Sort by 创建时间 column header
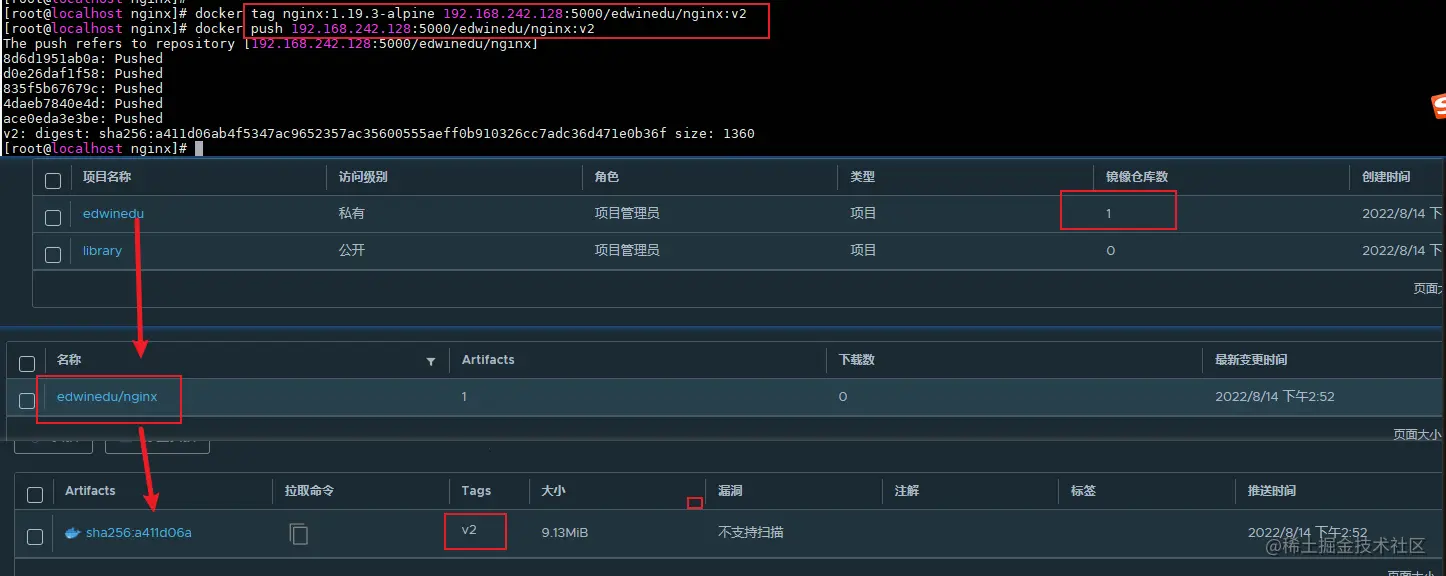The width and height of the screenshot is (1446, 576). (x=1386, y=176)
